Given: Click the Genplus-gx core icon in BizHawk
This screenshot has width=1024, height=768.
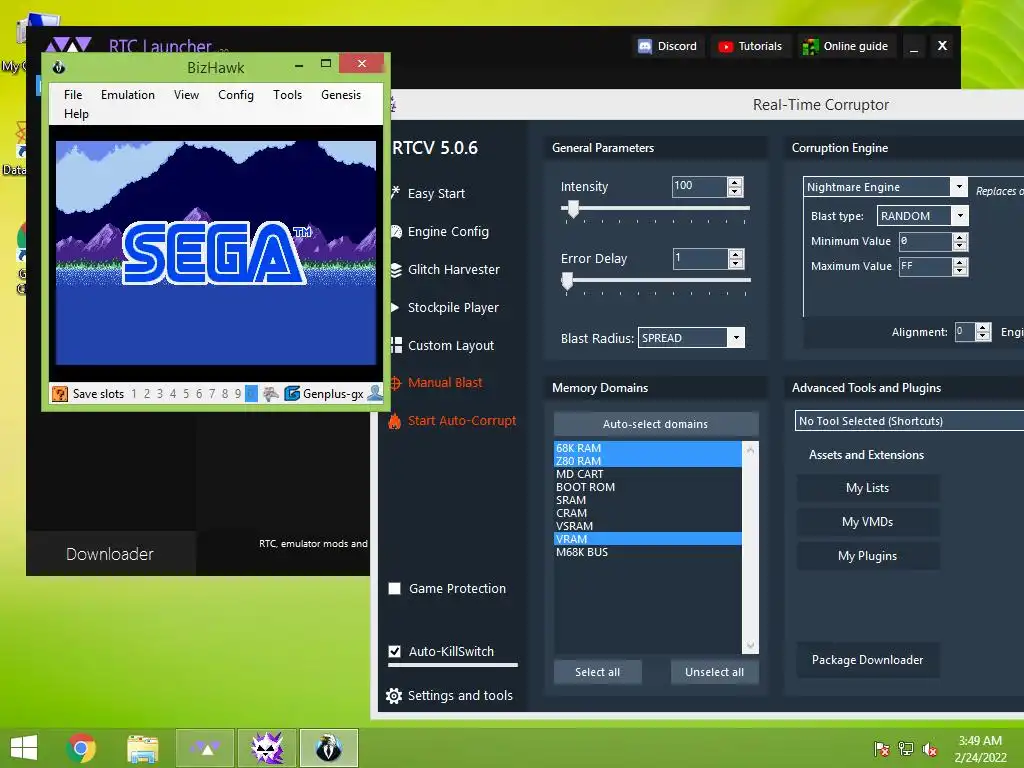Looking at the screenshot, I should pyautogui.click(x=292, y=393).
